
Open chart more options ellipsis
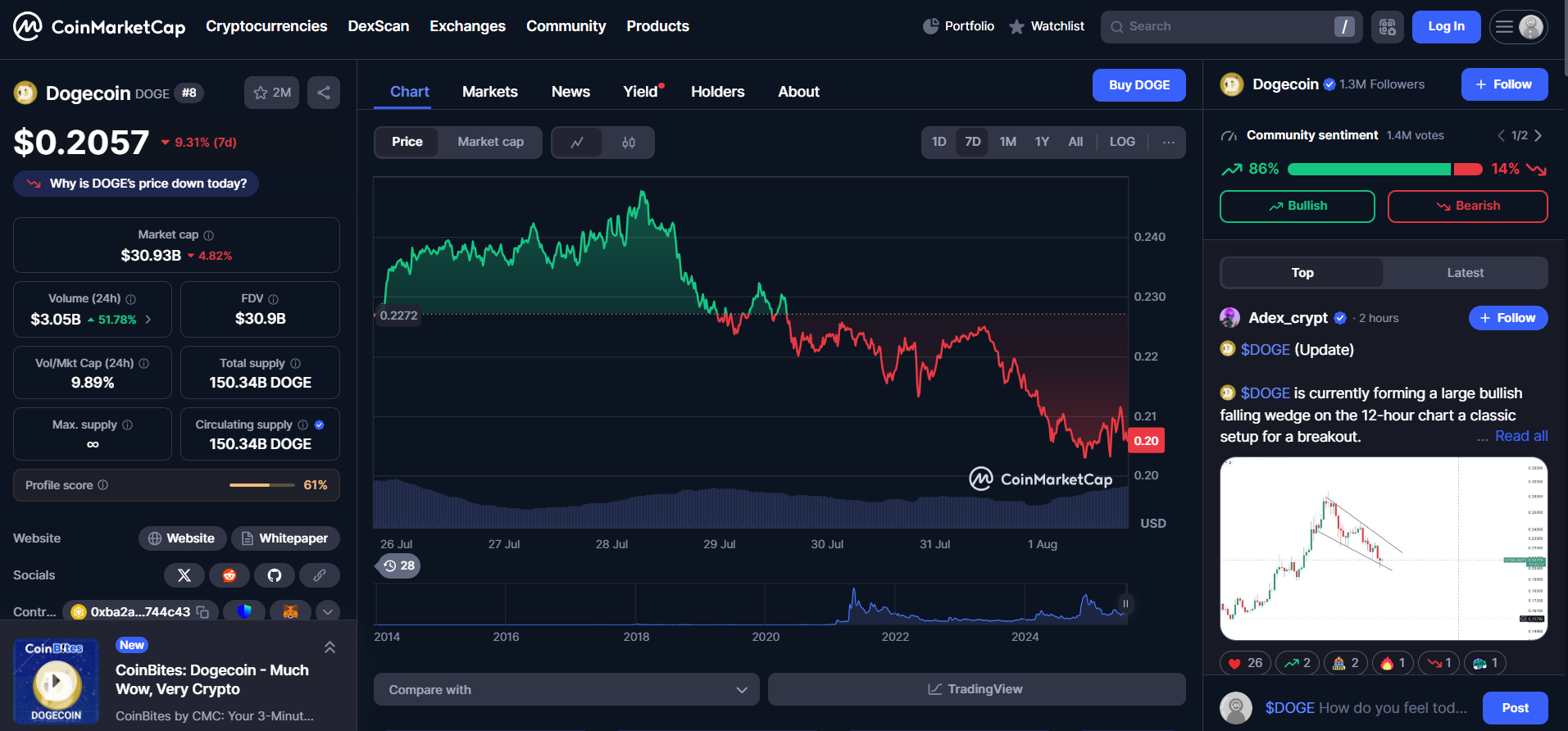pyautogui.click(x=1169, y=143)
